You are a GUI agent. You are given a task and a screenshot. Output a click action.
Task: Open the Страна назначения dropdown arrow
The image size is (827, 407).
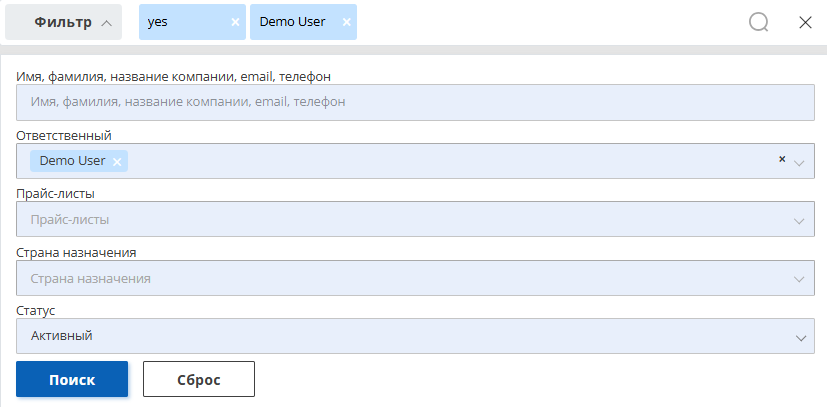[799, 279]
